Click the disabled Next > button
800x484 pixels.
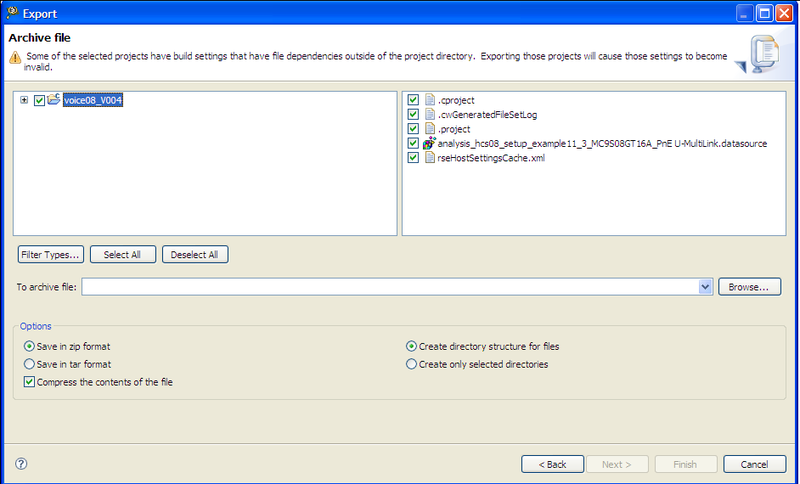coord(617,464)
